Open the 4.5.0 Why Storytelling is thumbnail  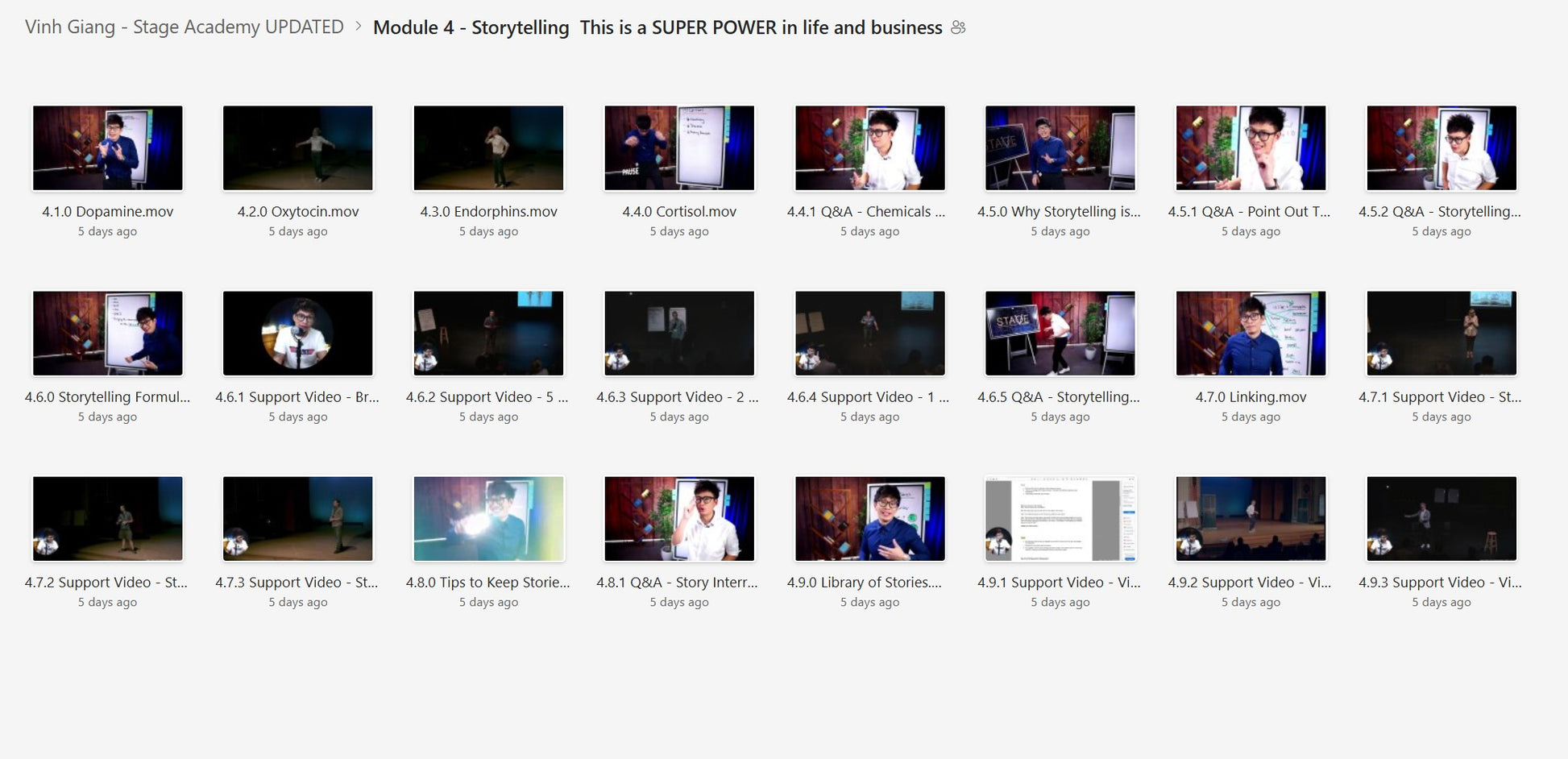tap(1060, 148)
